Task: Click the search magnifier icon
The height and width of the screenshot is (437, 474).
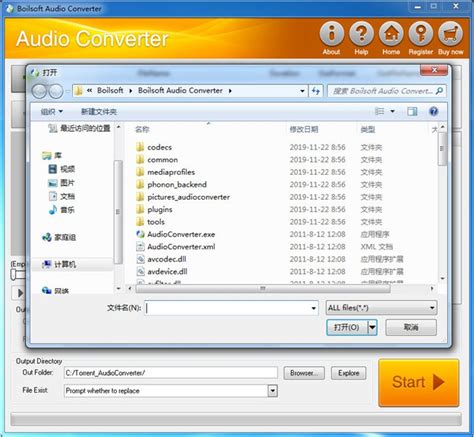Action: 439,91
